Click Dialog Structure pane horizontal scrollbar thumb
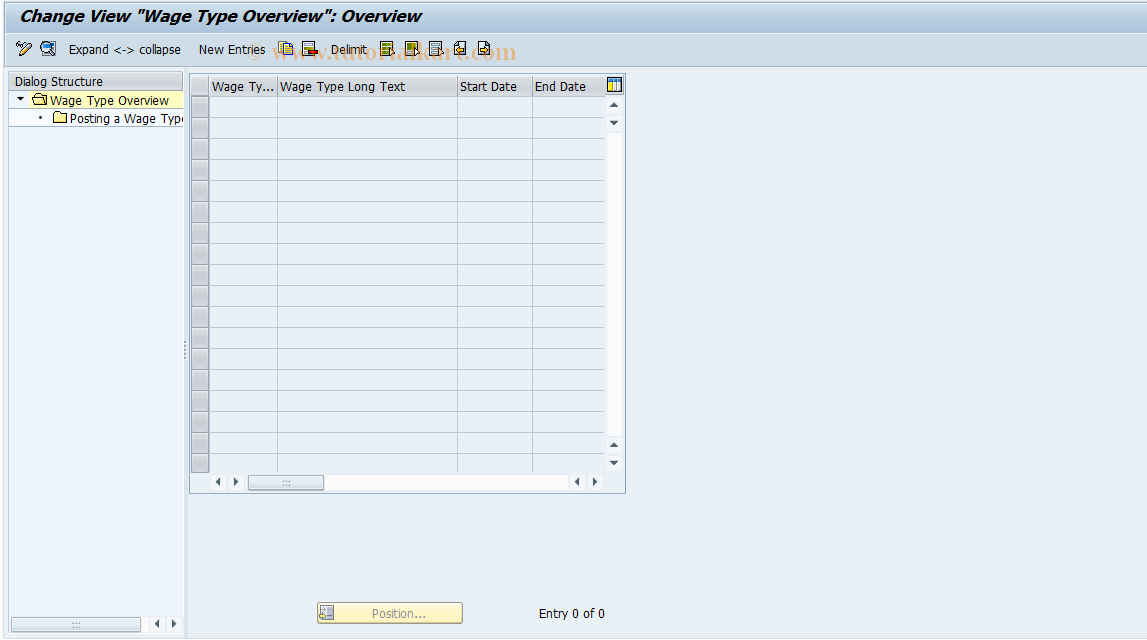 click(76, 624)
